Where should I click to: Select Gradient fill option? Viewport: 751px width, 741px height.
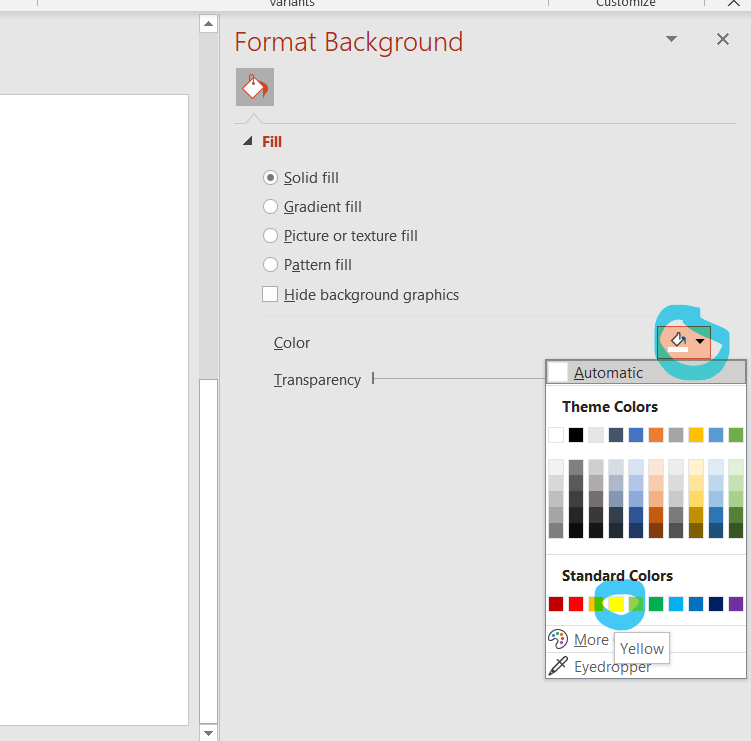pyautogui.click(x=270, y=207)
